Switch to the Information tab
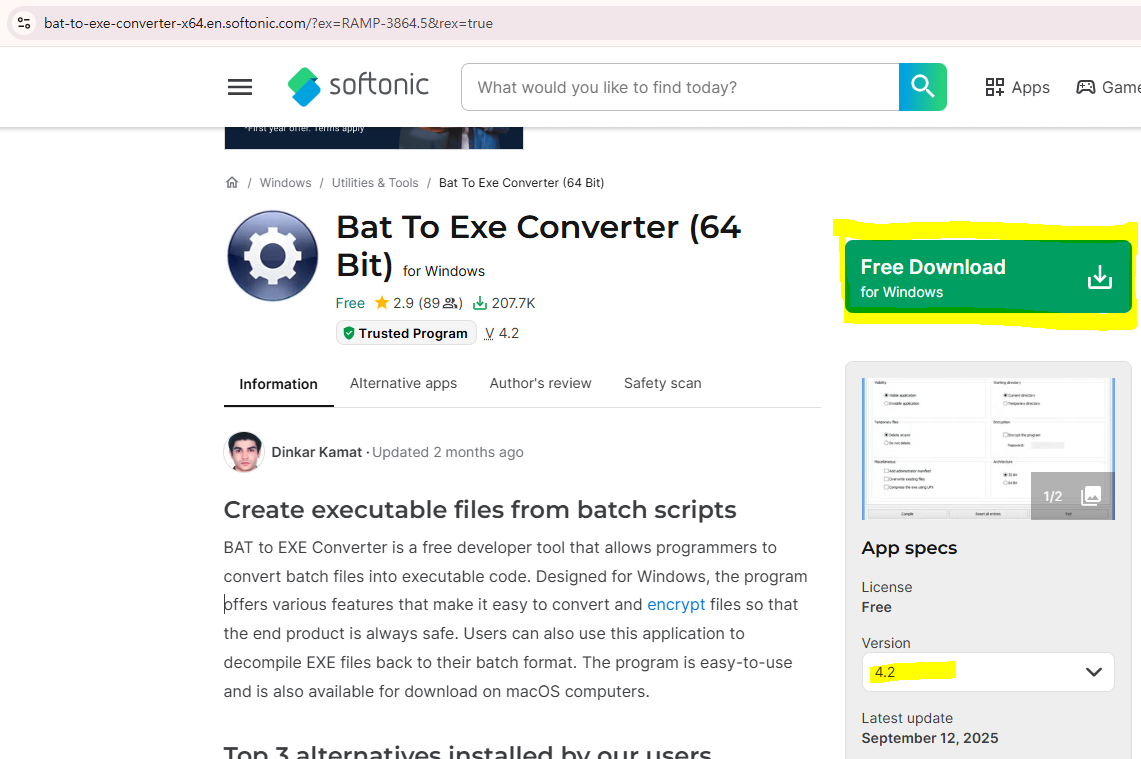 [x=278, y=384]
